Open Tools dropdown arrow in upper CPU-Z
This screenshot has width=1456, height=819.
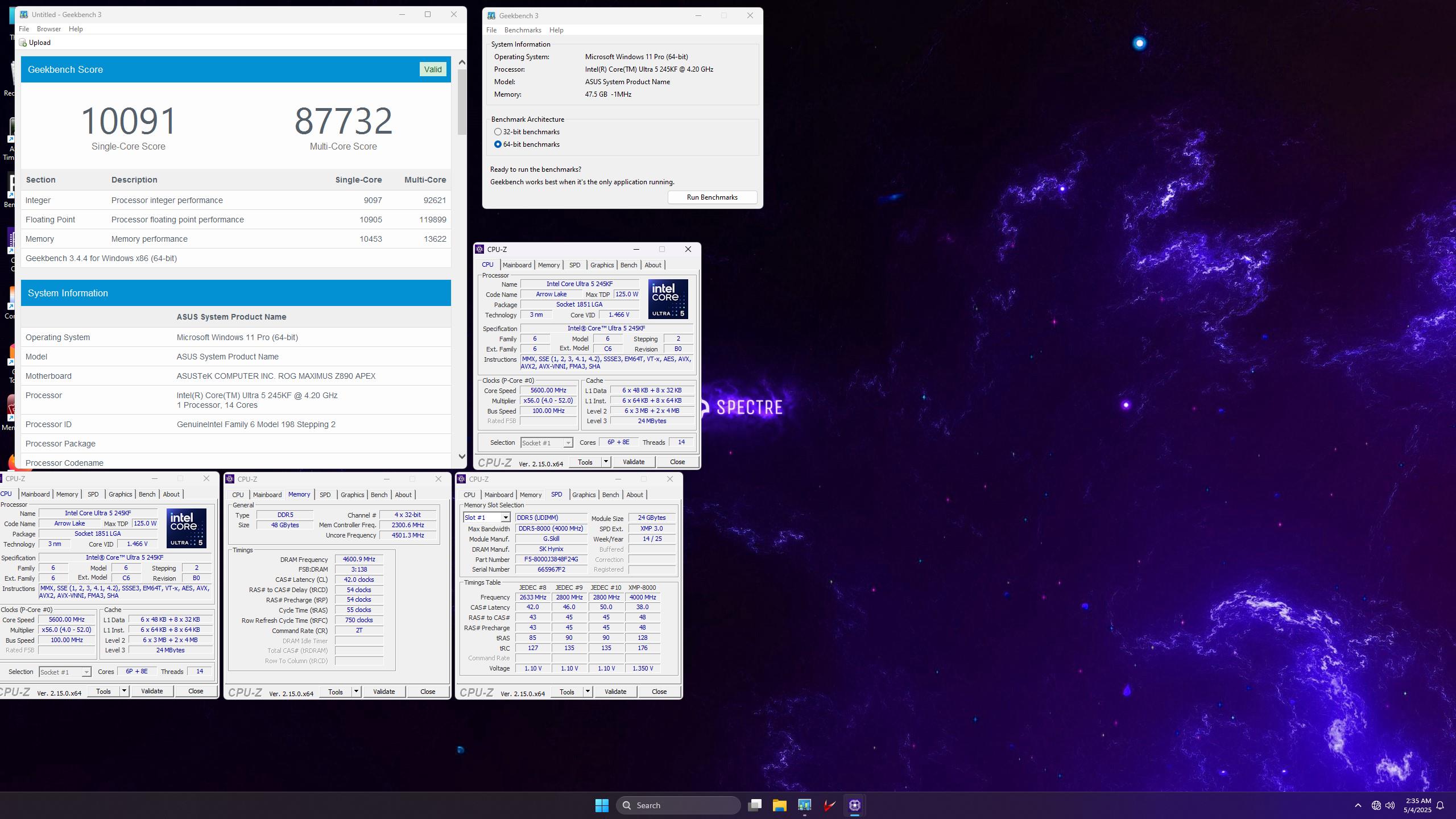606,462
